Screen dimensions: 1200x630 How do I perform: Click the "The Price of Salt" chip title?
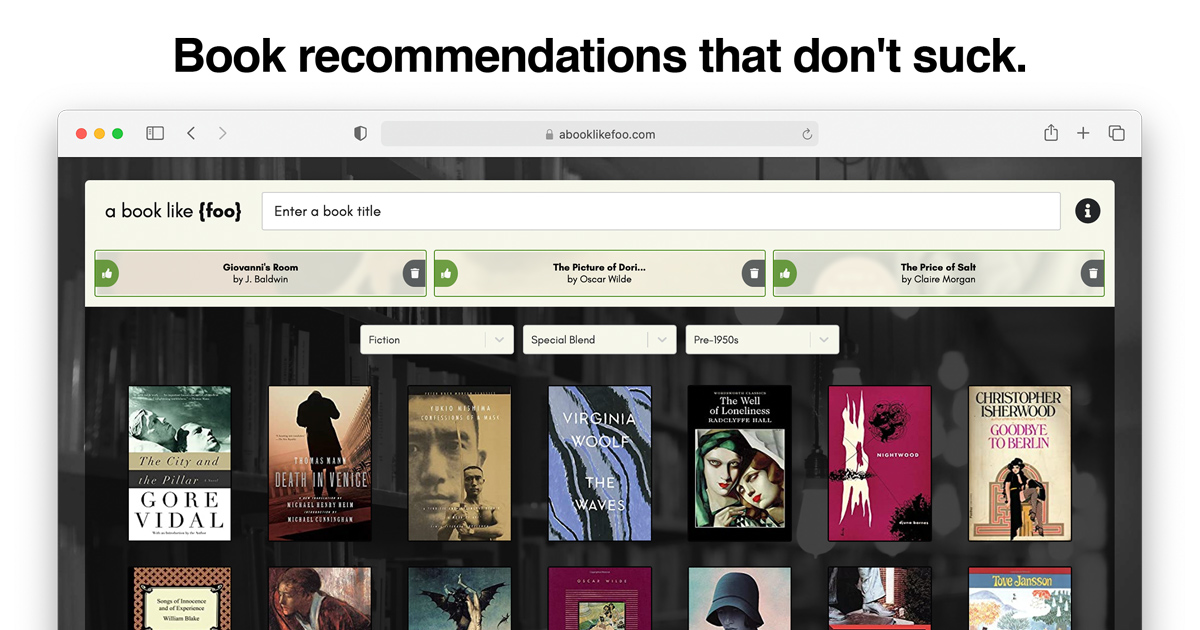(x=938, y=267)
